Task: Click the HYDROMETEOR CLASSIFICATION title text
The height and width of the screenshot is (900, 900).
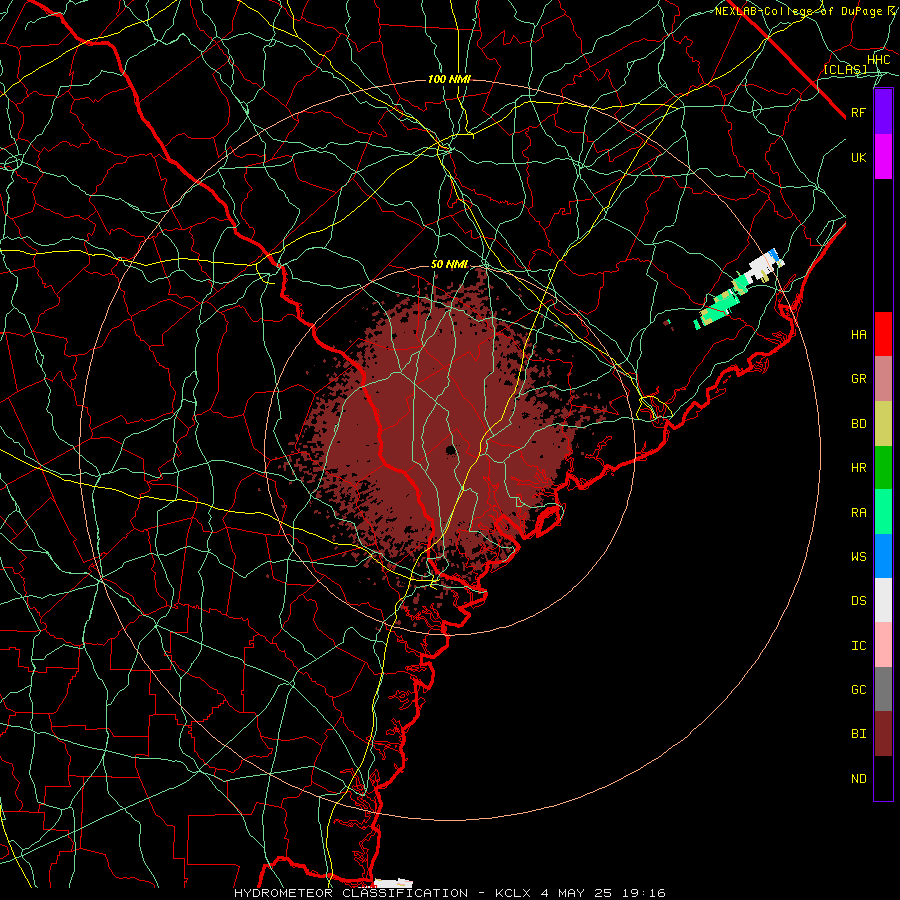Action: click(x=351, y=893)
